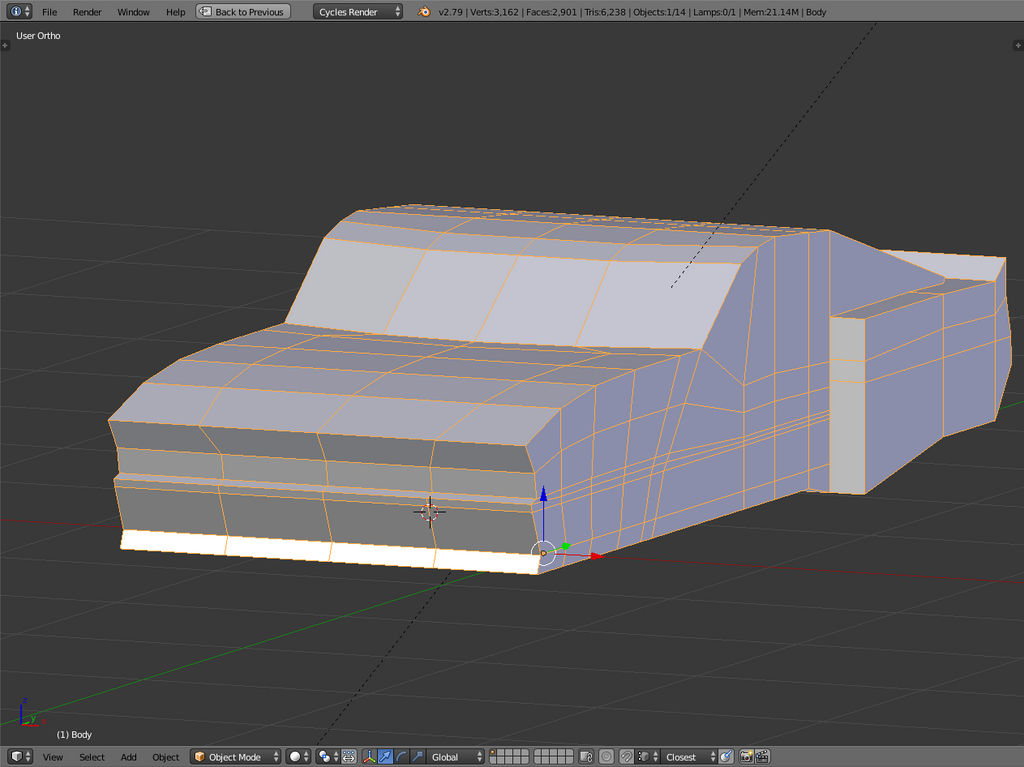Click the OpenGL render image camera icon

pyautogui.click(x=746, y=757)
